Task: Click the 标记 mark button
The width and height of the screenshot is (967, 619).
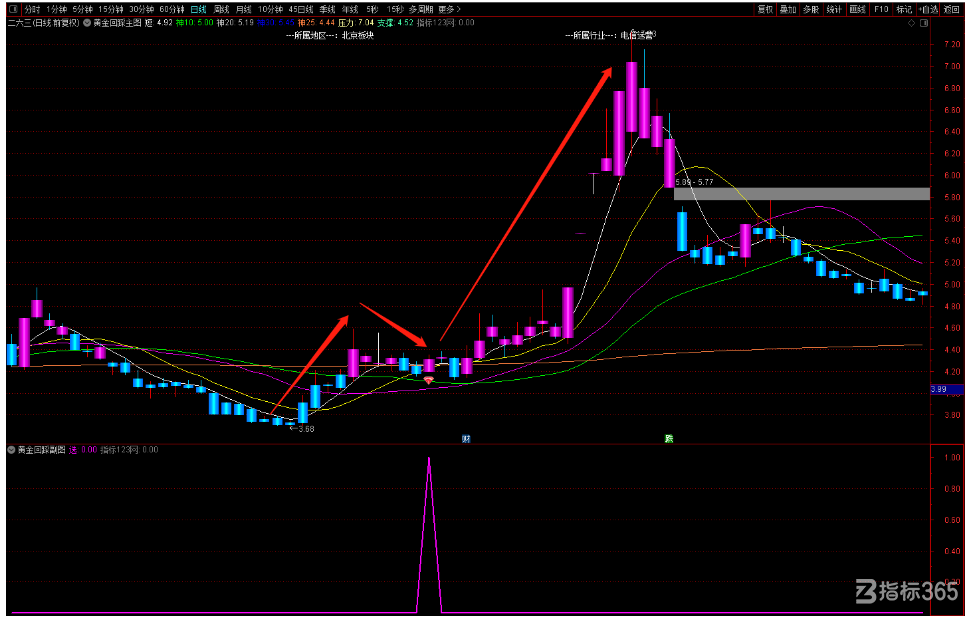Action: click(903, 9)
